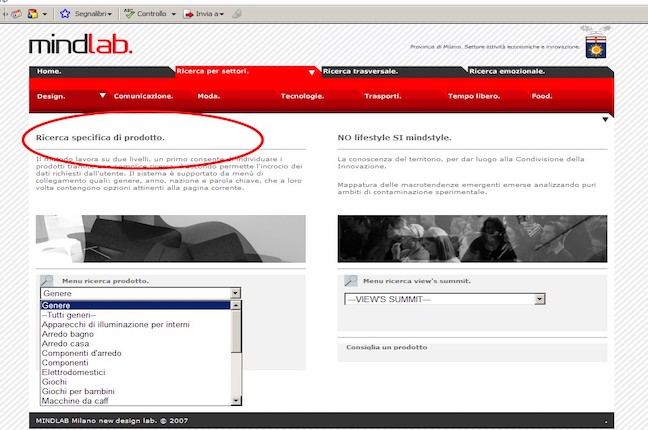Click the Ricerca specifica di prodotto heading
Screen dimensions: 648x430
(100, 138)
